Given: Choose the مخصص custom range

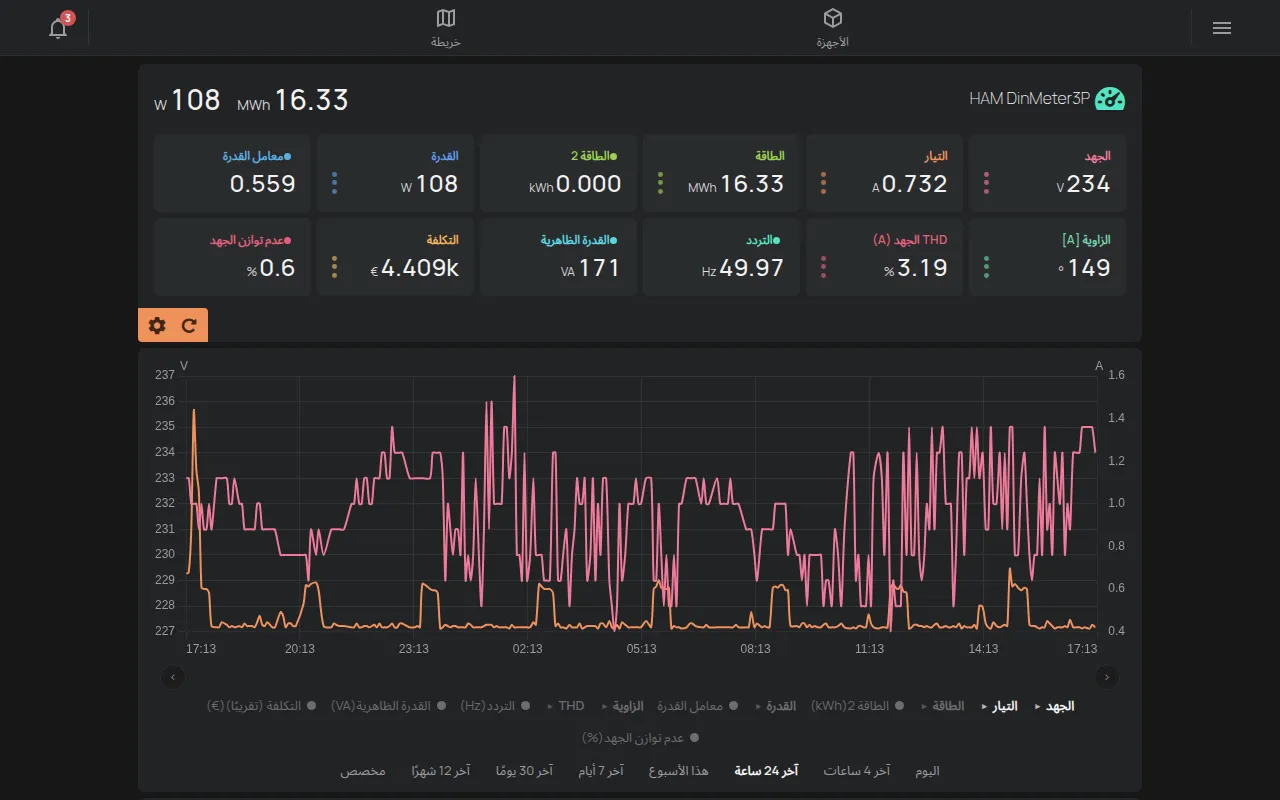Looking at the screenshot, I should coord(363,771).
